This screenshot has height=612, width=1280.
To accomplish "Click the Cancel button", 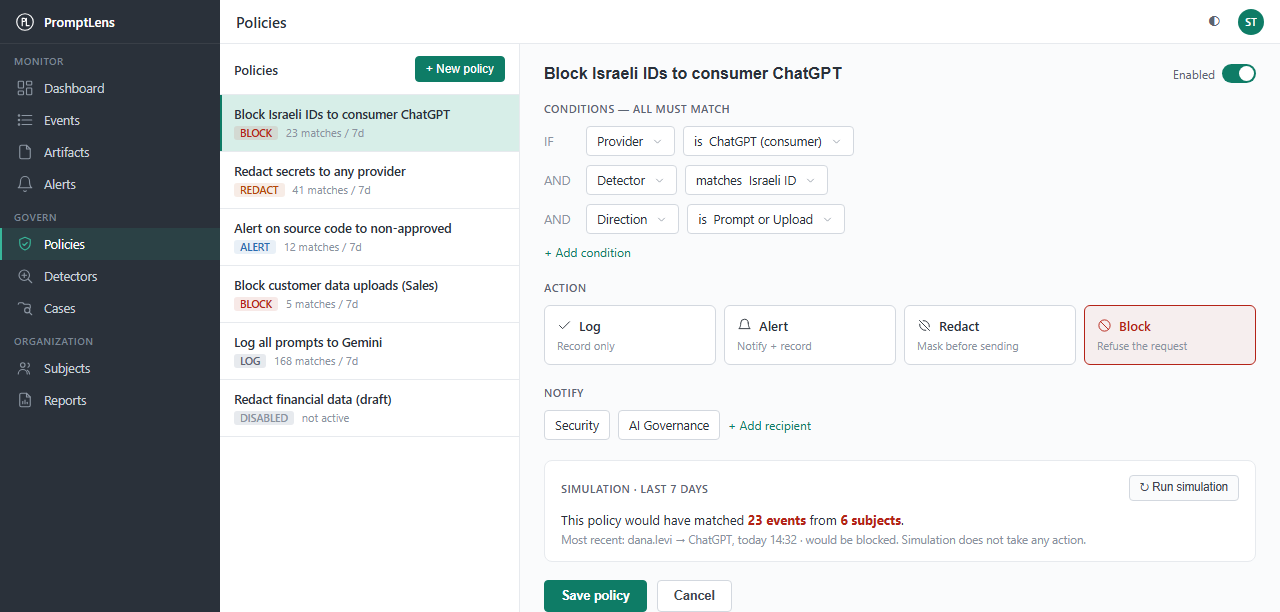I will [694, 595].
